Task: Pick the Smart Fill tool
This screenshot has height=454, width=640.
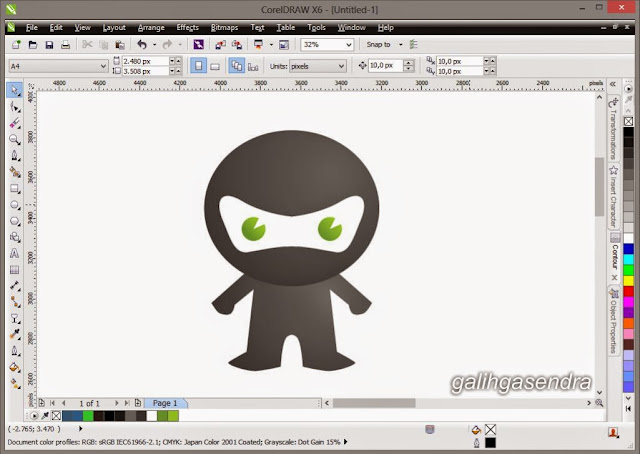Action: point(14,172)
